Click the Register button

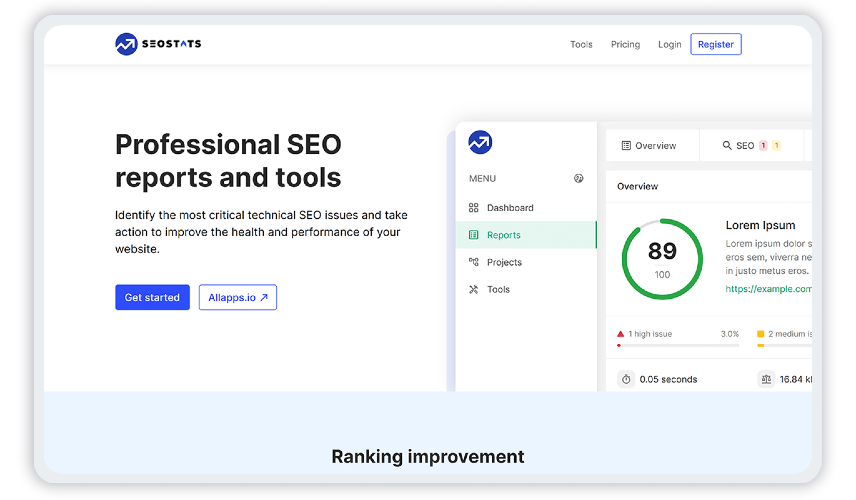click(716, 44)
